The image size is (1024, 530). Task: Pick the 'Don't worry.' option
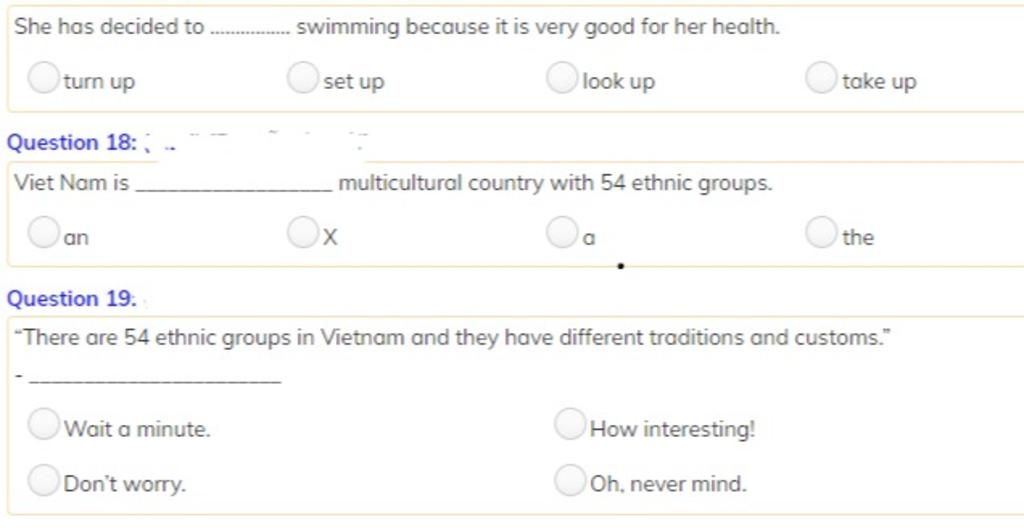tap(43, 480)
